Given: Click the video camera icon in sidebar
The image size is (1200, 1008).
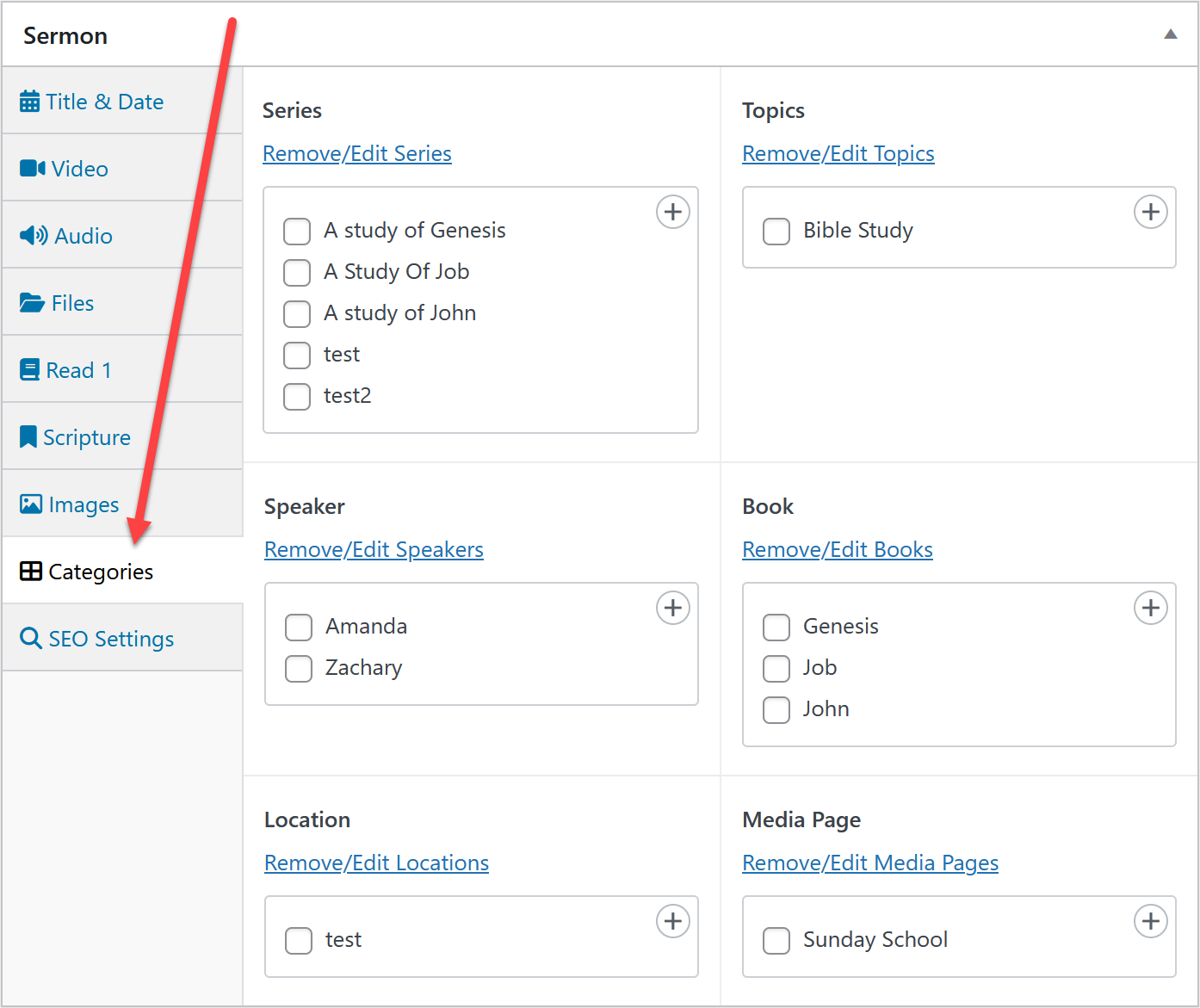Looking at the screenshot, I should pyautogui.click(x=32, y=168).
